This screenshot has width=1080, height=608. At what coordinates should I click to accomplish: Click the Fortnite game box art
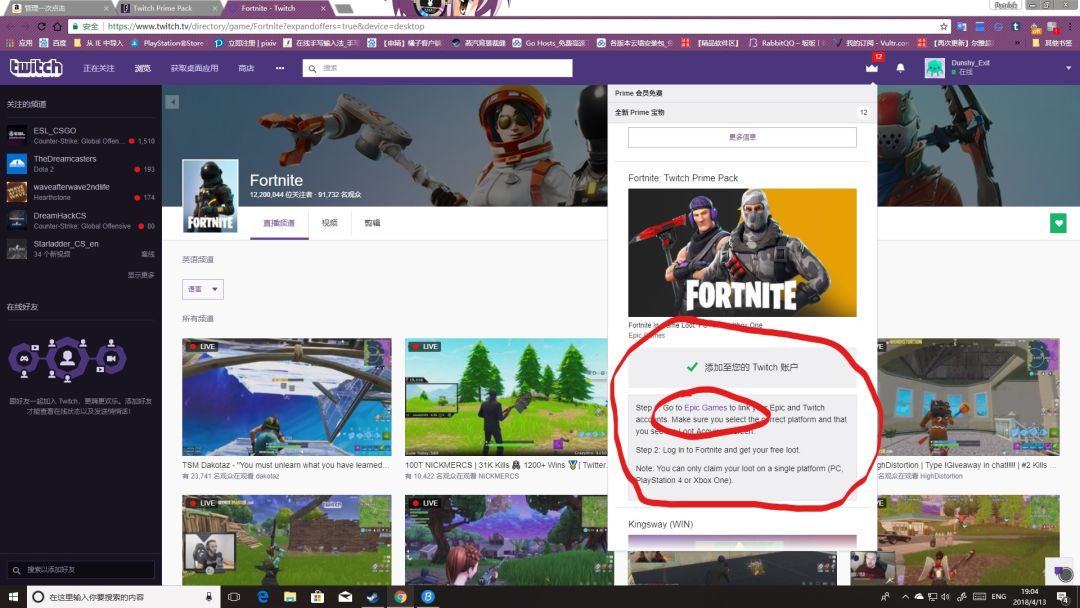coord(210,196)
